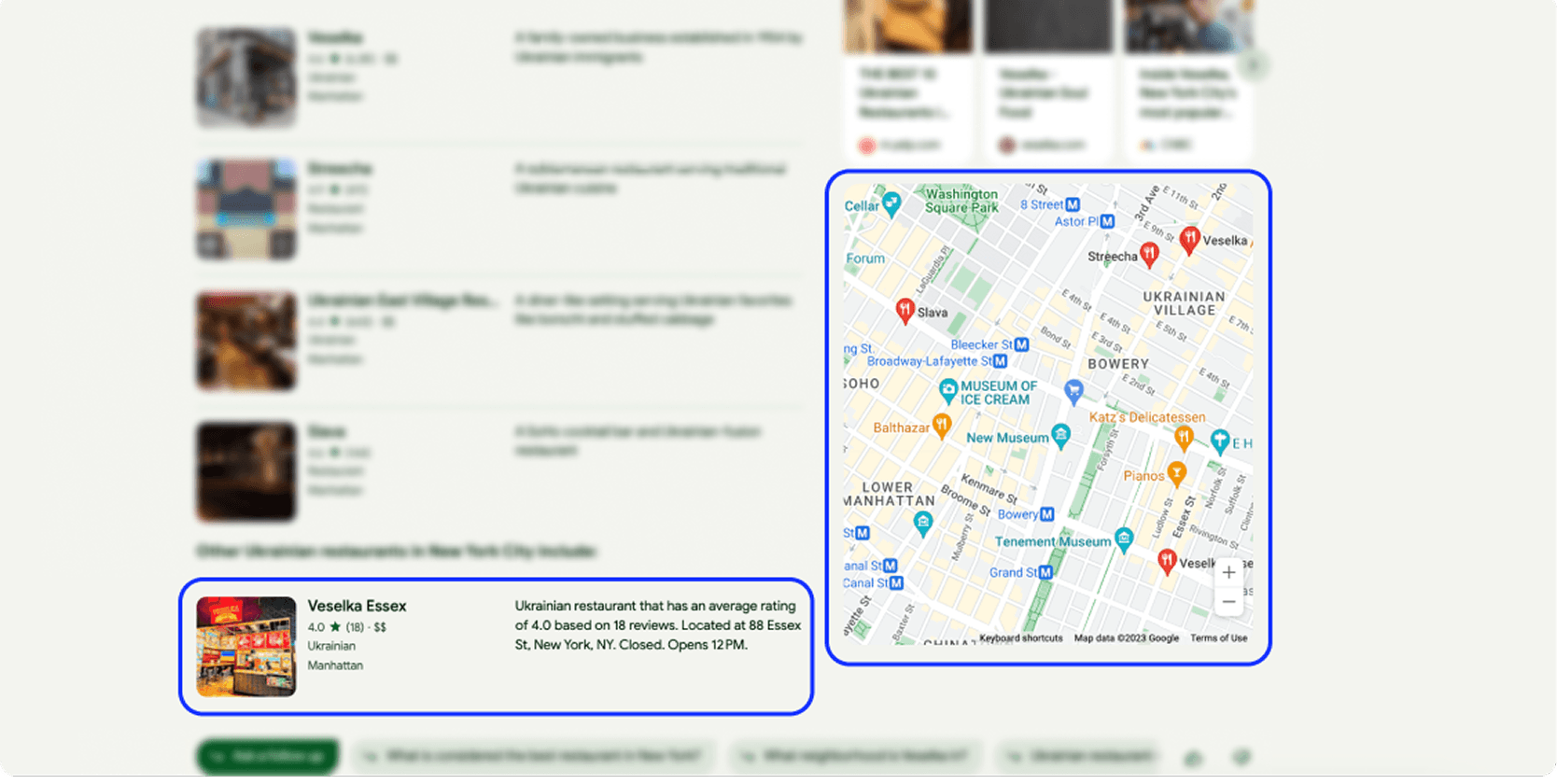This screenshot has width=1557, height=784.
Task: Click the Forum label on the map
Action: pyautogui.click(x=865, y=259)
